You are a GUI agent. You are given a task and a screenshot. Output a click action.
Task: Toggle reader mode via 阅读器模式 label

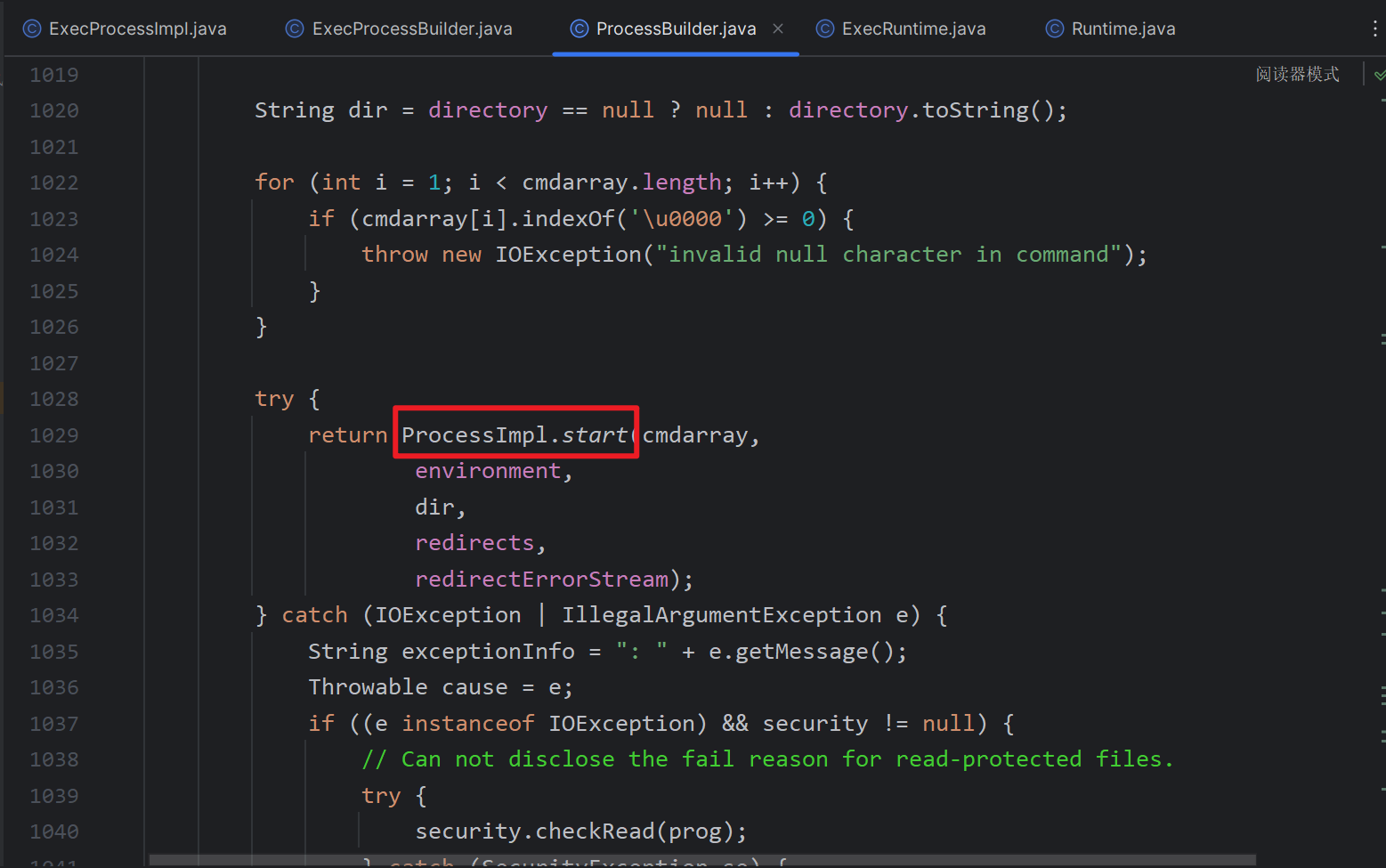coord(1297,75)
